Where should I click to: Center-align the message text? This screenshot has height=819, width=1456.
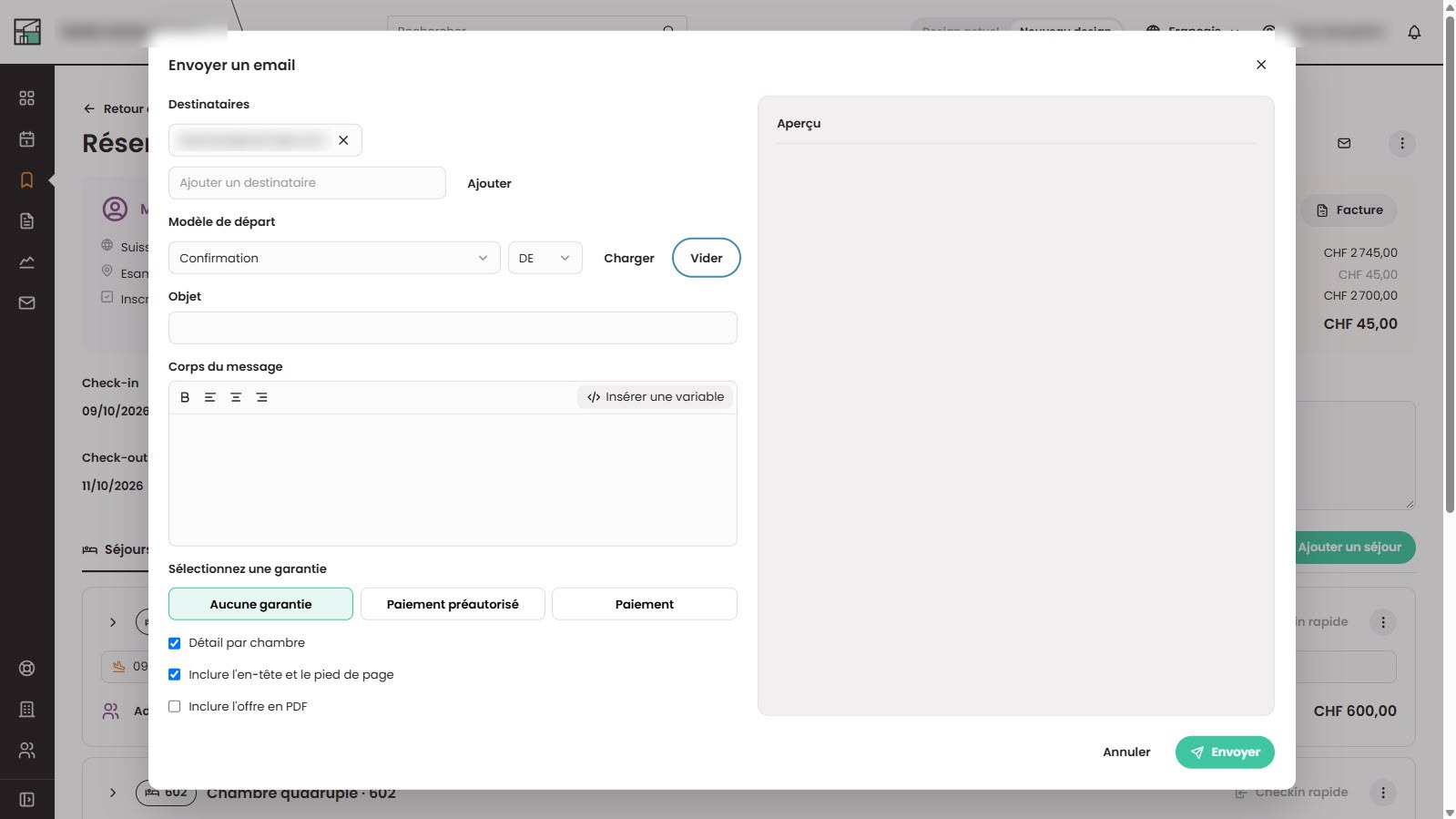236,397
